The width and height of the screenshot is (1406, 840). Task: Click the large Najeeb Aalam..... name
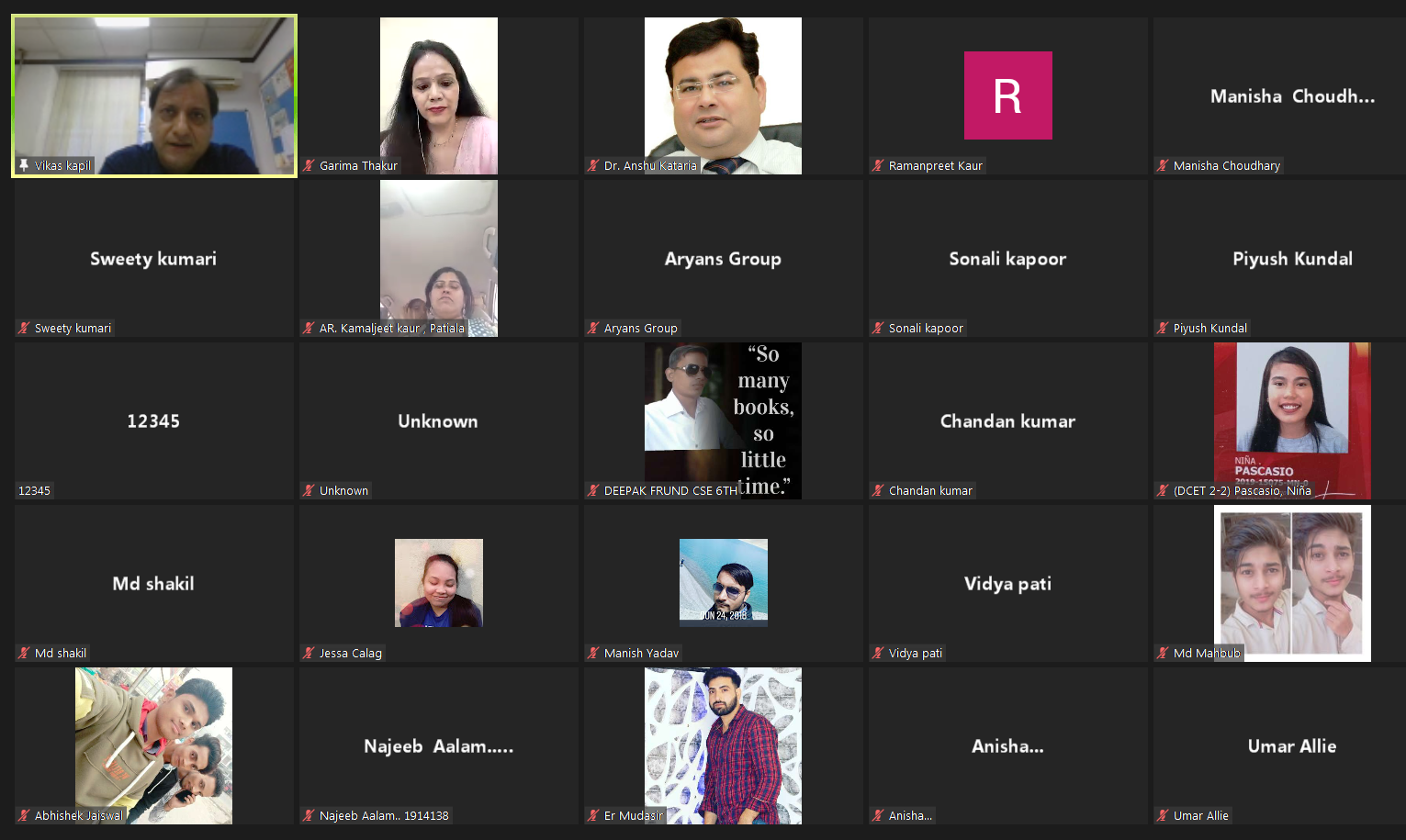click(x=439, y=746)
